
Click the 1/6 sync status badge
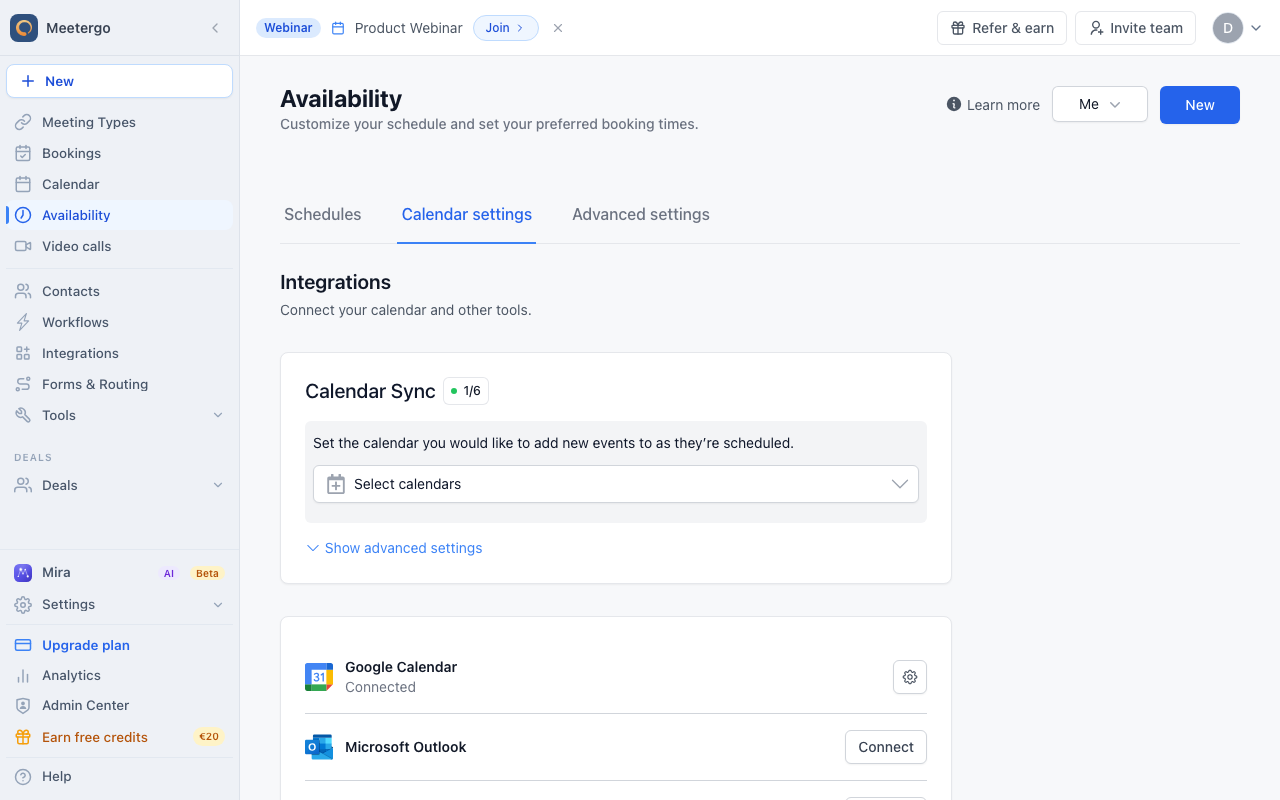466,391
